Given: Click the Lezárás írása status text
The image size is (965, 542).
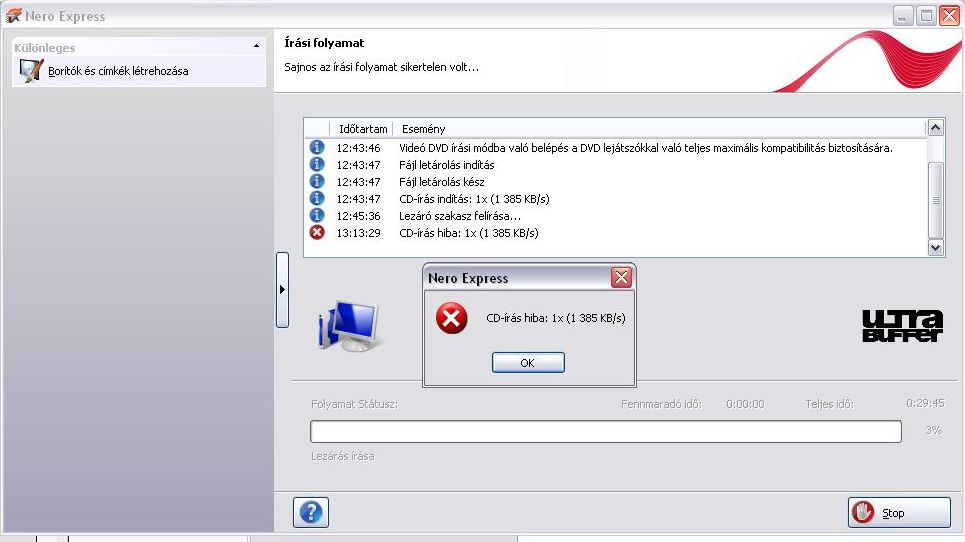Looking at the screenshot, I should 343,456.
